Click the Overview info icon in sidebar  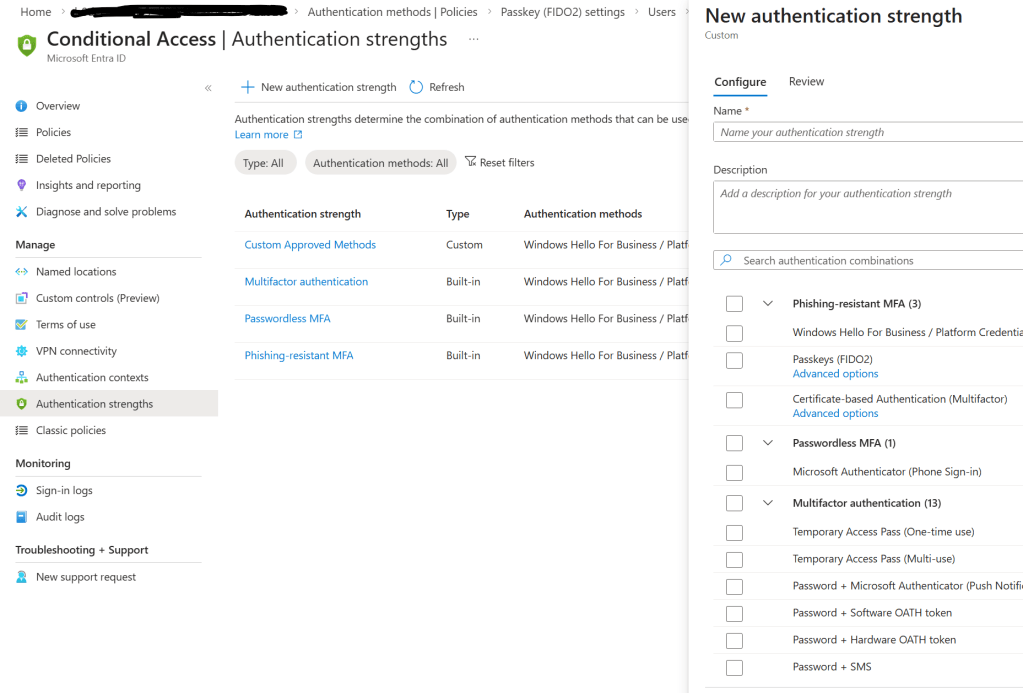pos(22,106)
